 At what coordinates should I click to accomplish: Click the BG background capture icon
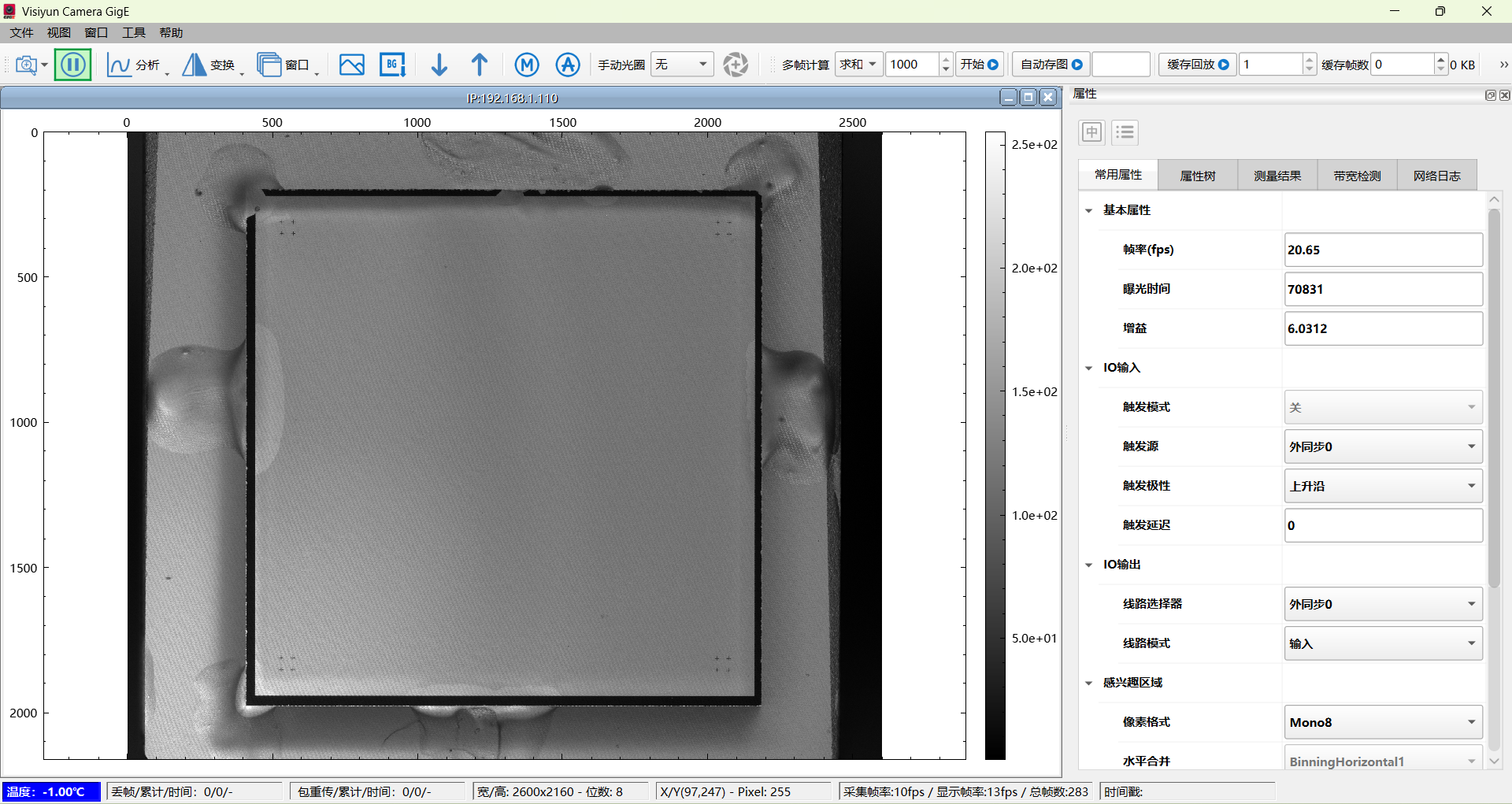coord(392,65)
